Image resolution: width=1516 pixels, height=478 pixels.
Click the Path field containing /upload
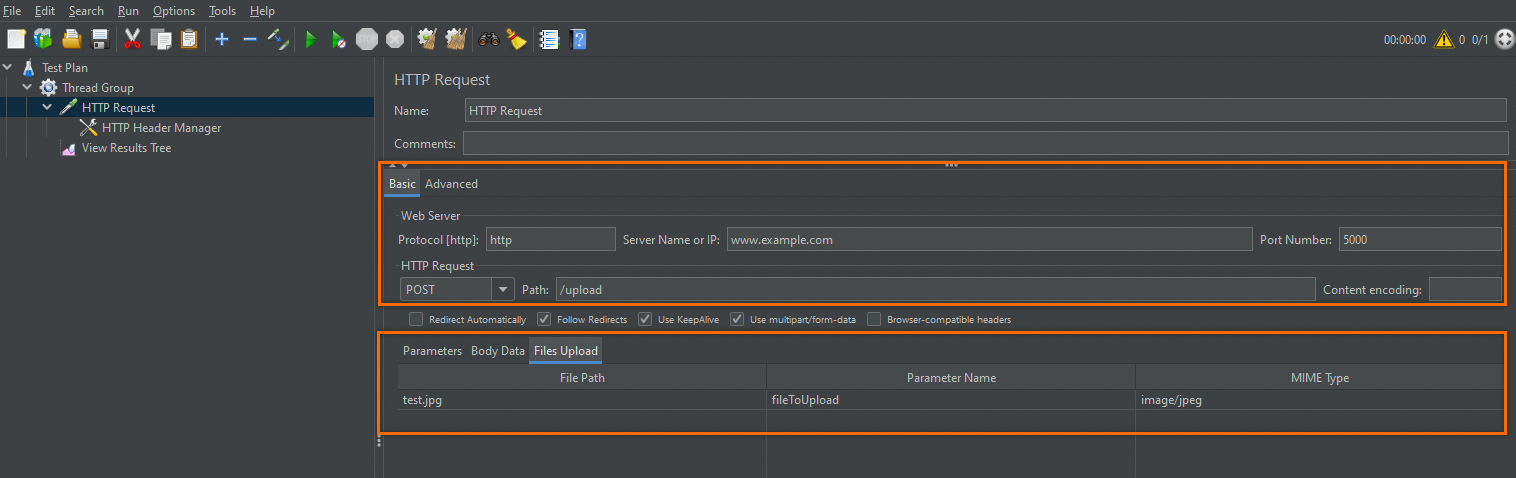pos(935,290)
